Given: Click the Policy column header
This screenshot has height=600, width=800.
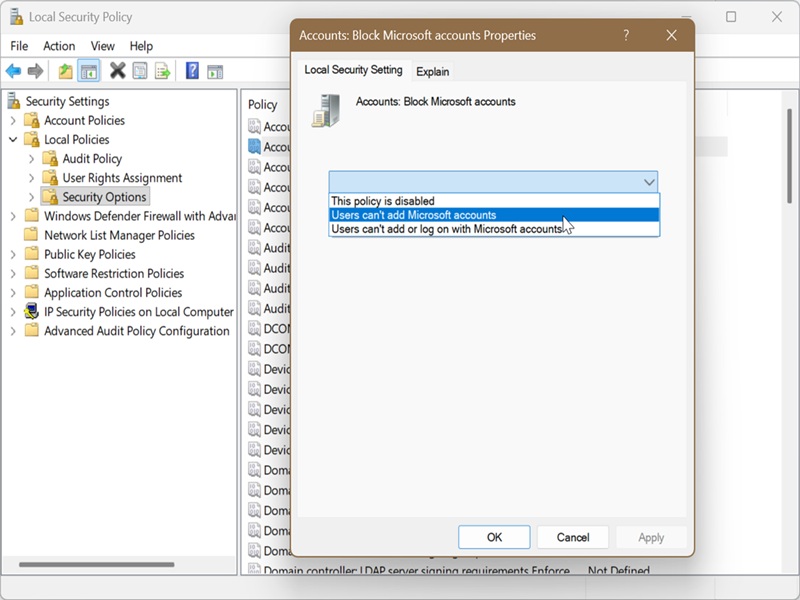Looking at the screenshot, I should 263,105.
